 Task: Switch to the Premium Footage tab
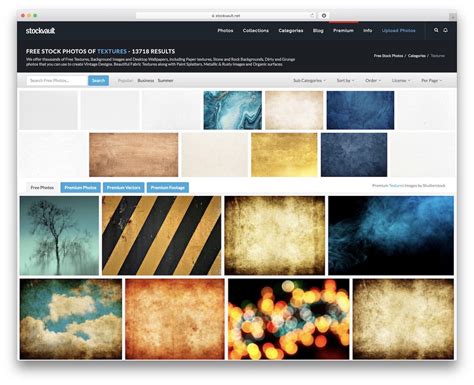coord(168,188)
